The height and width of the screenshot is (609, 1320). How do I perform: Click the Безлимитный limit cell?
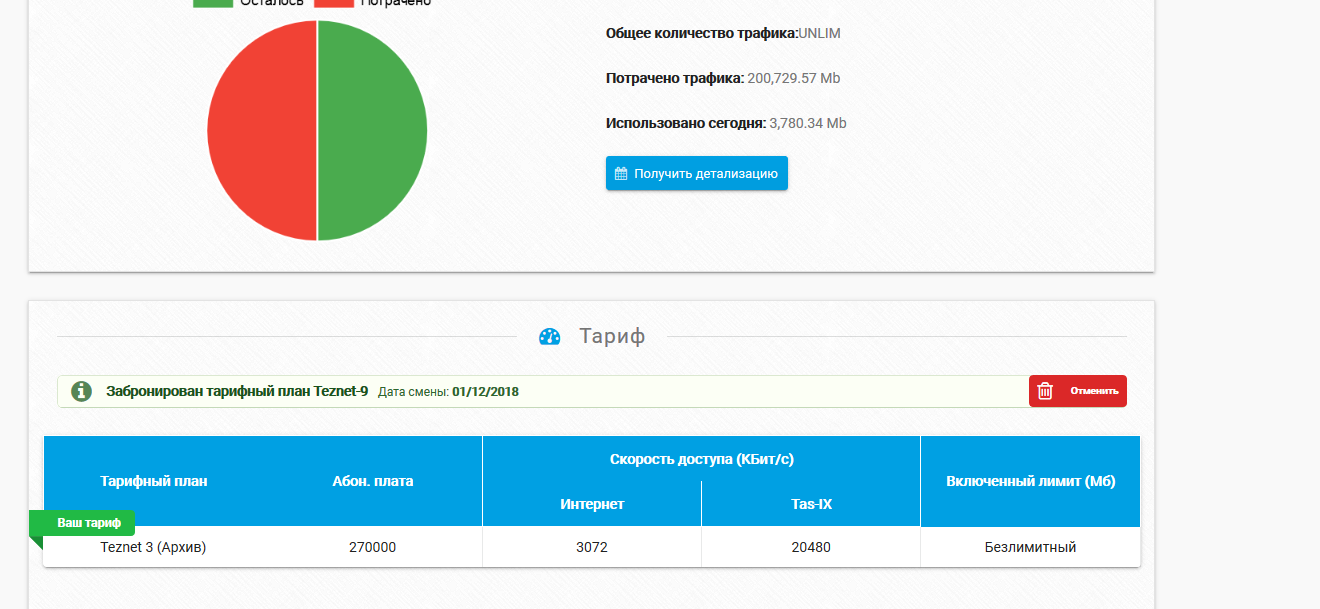[x=1030, y=547]
